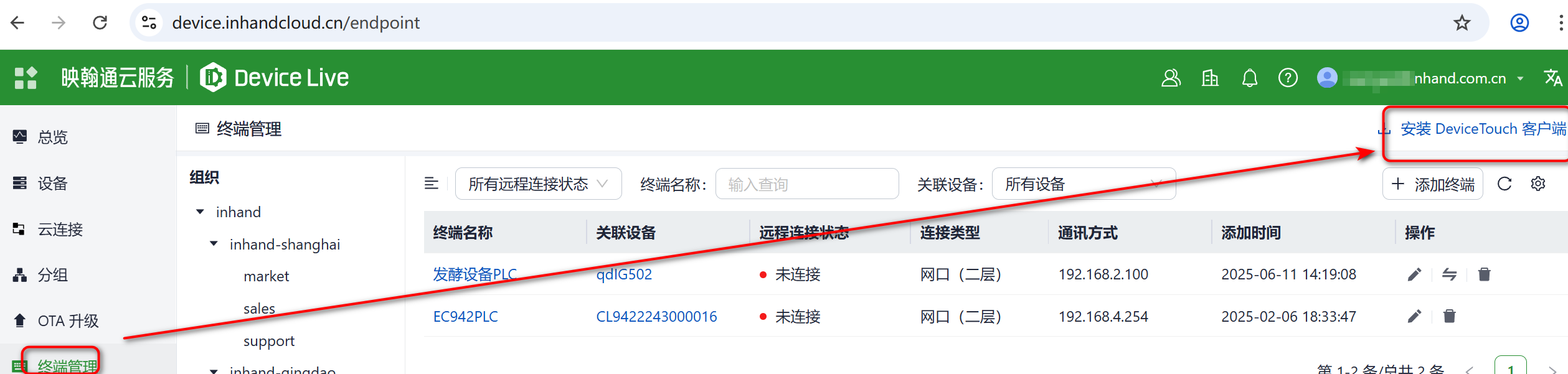This screenshot has width=1568, height=374.
Task: Bookmark this page with the star icon
Action: (1462, 23)
